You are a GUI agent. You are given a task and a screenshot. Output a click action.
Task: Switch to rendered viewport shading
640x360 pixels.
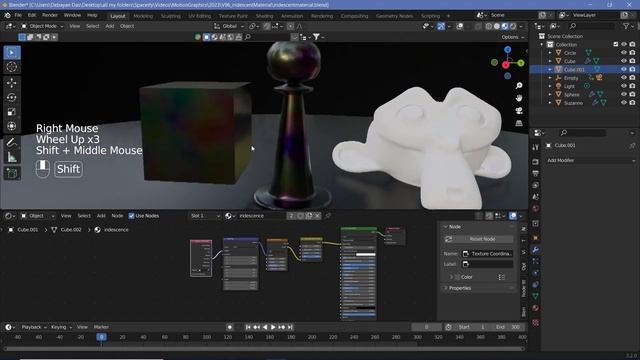[x=513, y=26]
